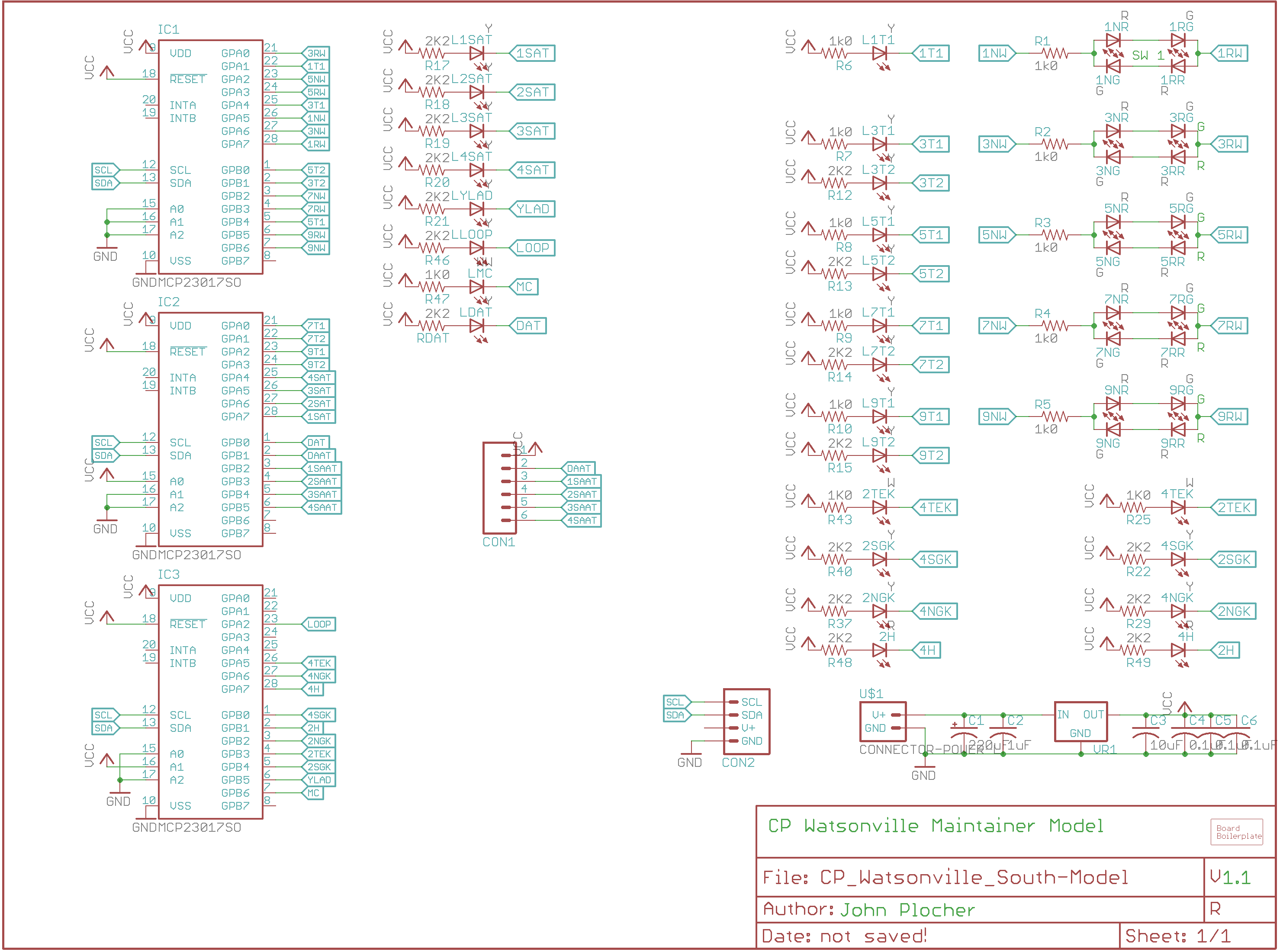This screenshot has height=952, width=1283.
Task: Click the LOOP net label on IC3 pin 23
Action: [319, 625]
